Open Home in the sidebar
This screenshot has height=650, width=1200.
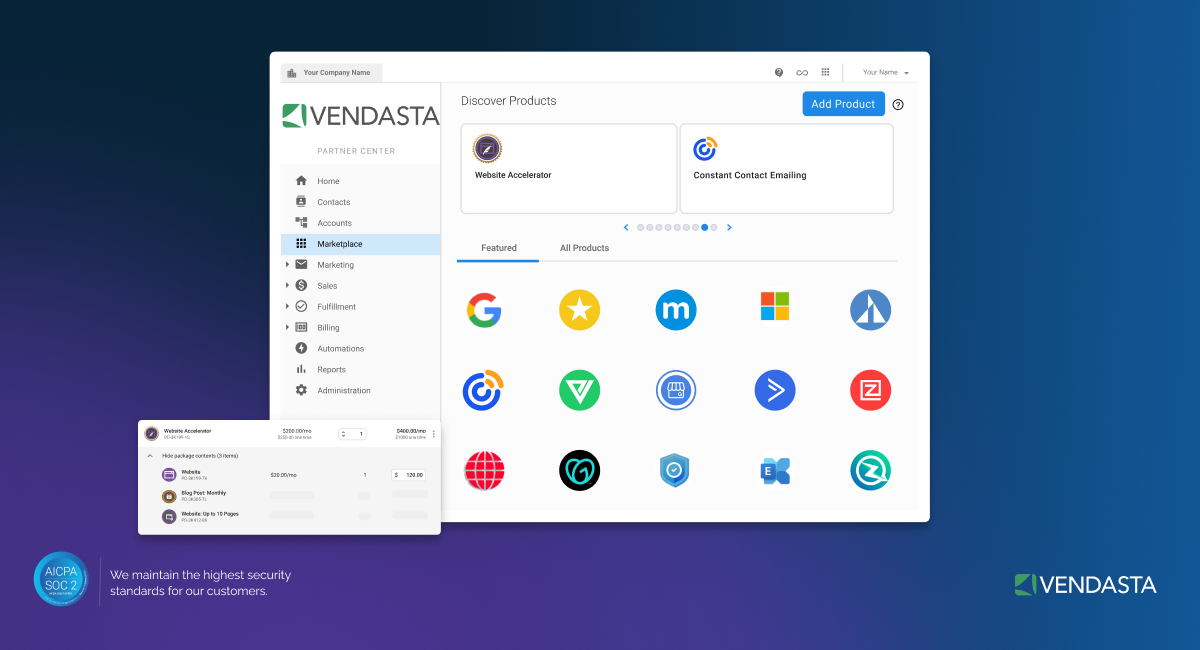pos(360,181)
